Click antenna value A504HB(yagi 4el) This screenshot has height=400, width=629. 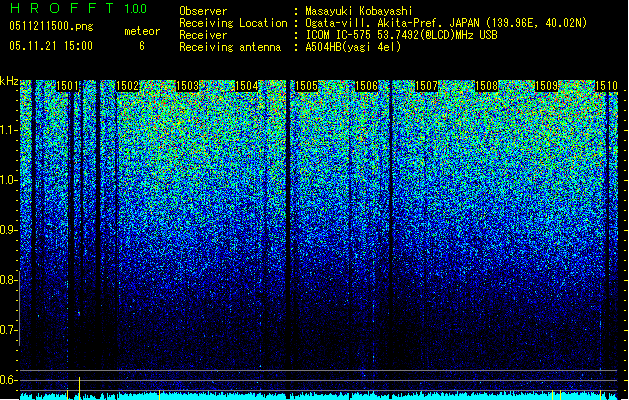353,47
